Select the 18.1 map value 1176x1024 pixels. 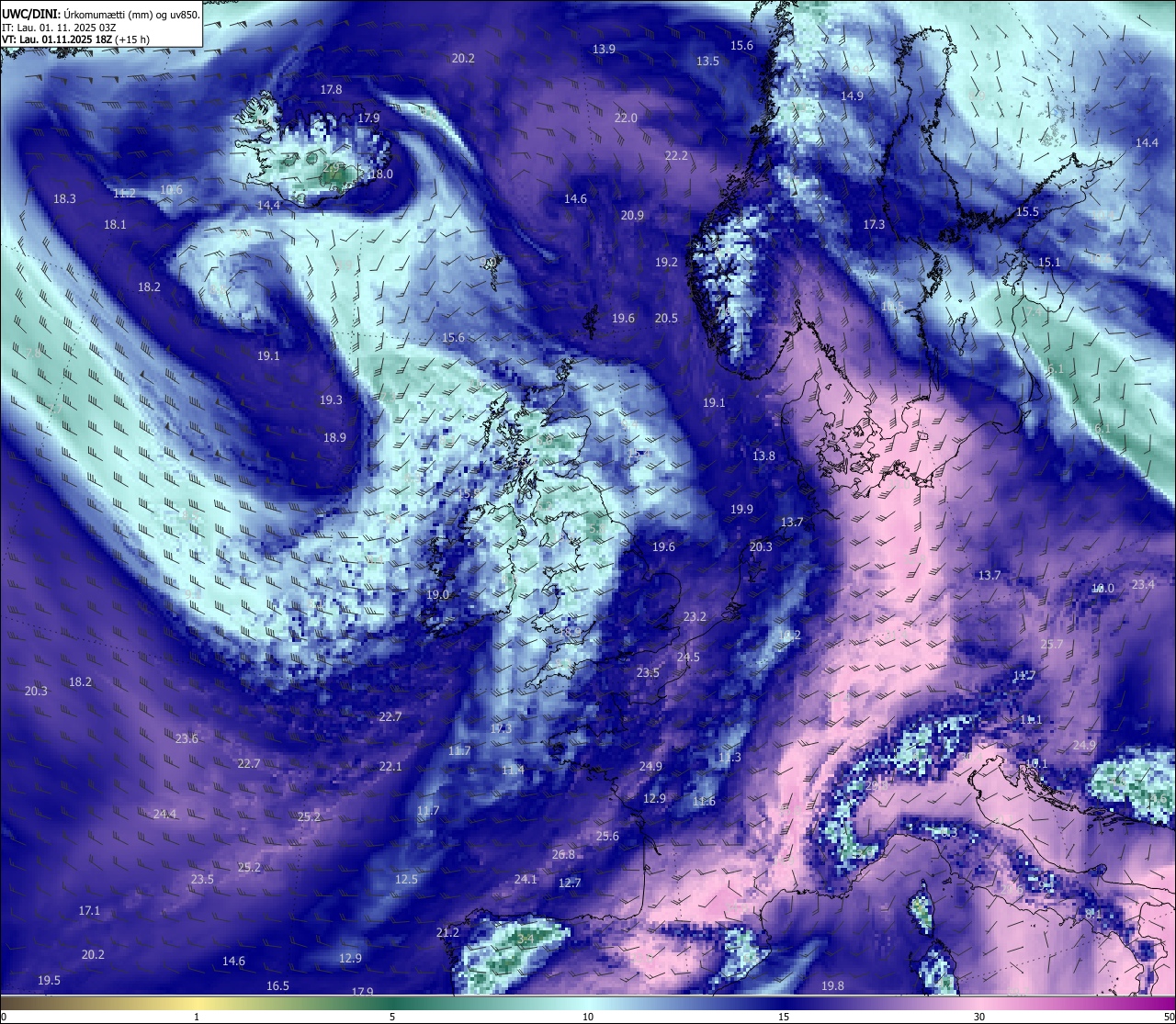tap(115, 225)
